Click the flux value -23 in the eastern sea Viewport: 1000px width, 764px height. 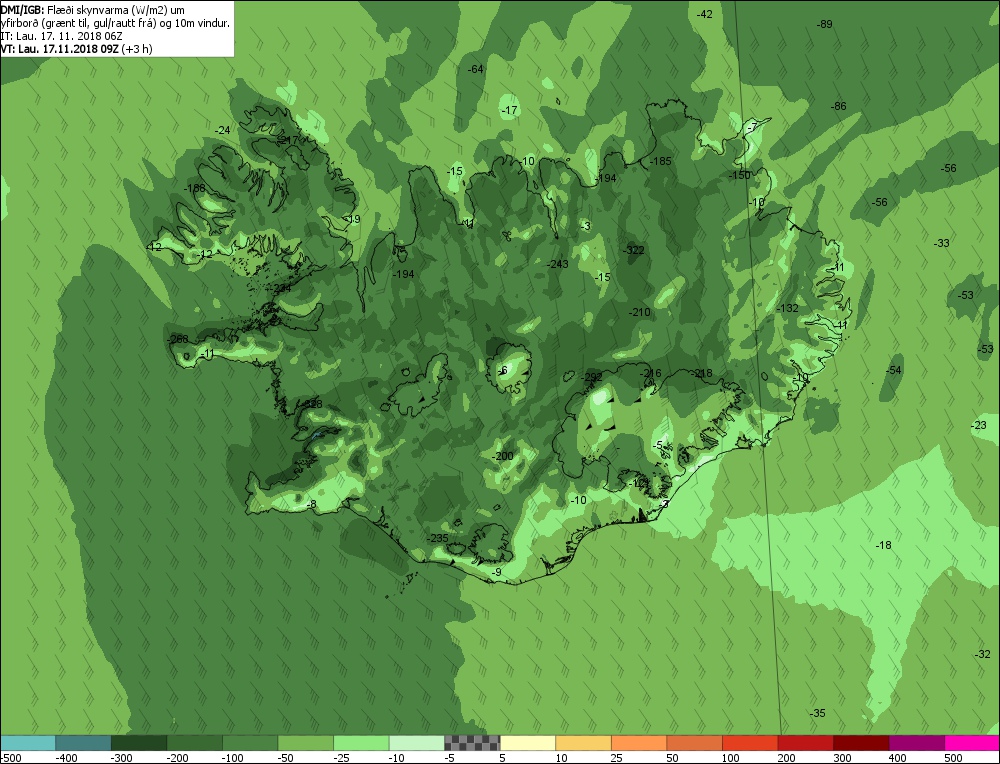[978, 425]
